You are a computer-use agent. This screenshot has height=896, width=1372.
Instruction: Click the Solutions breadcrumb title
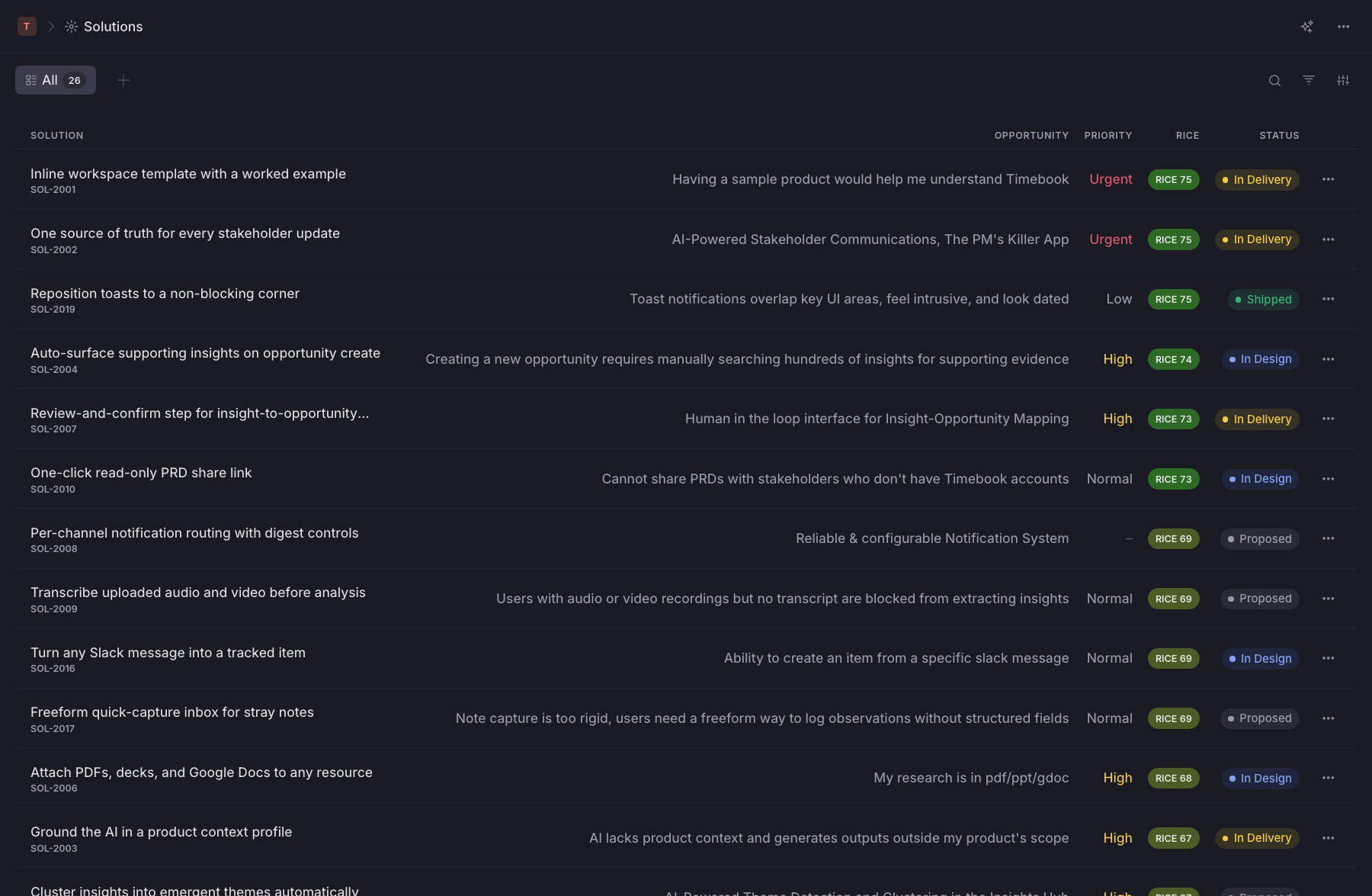[x=113, y=27]
